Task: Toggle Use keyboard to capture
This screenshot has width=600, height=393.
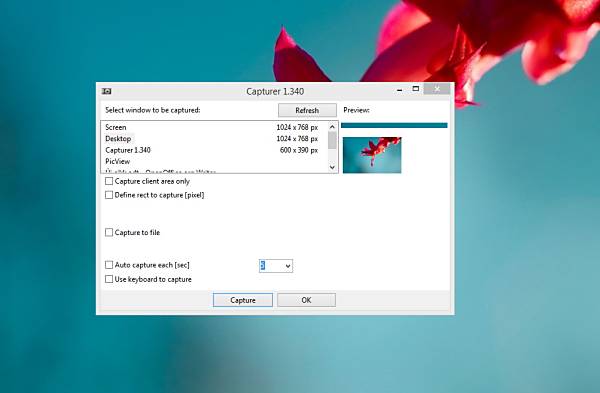Action: point(109,279)
